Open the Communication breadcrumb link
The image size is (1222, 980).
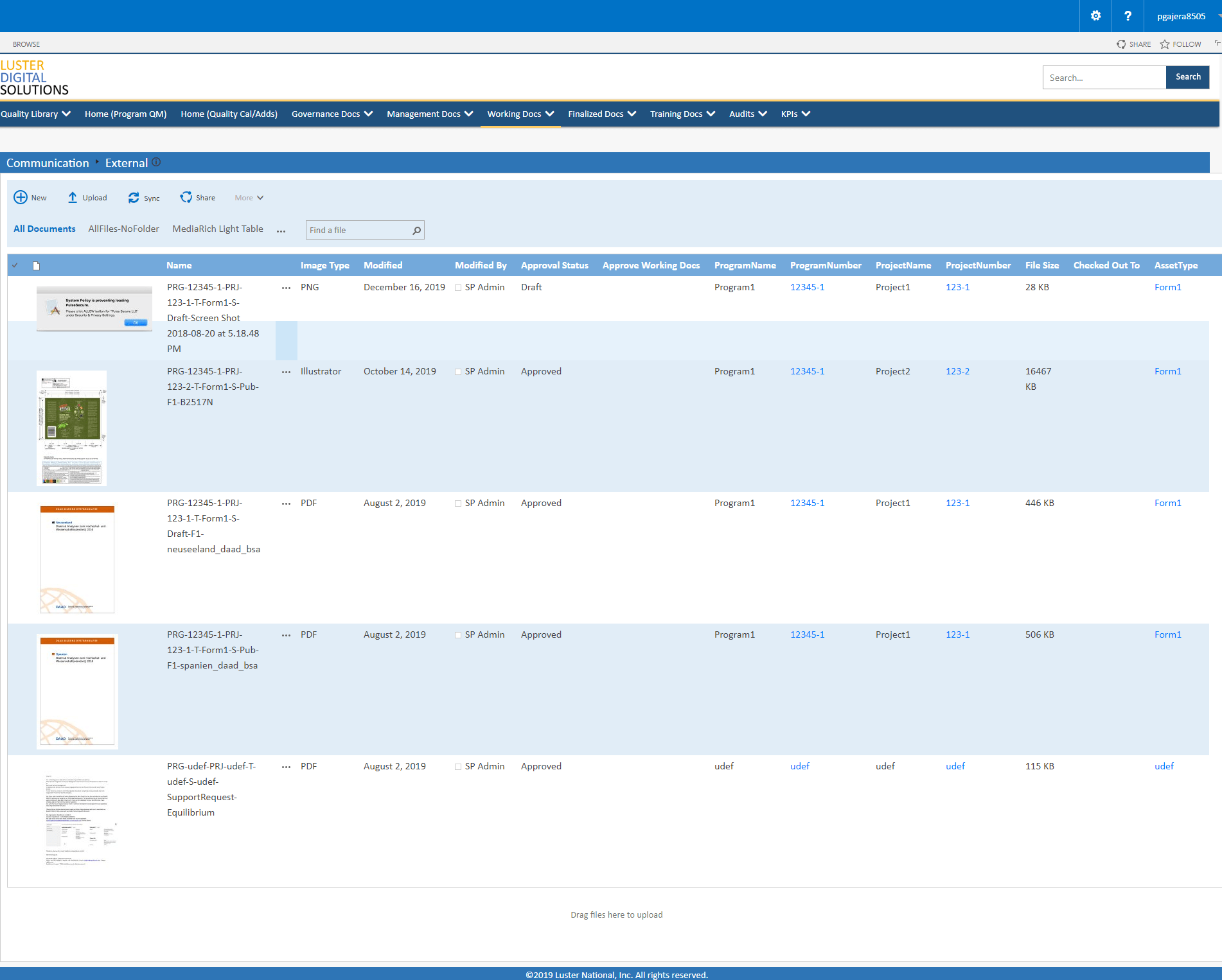click(48, 163)
